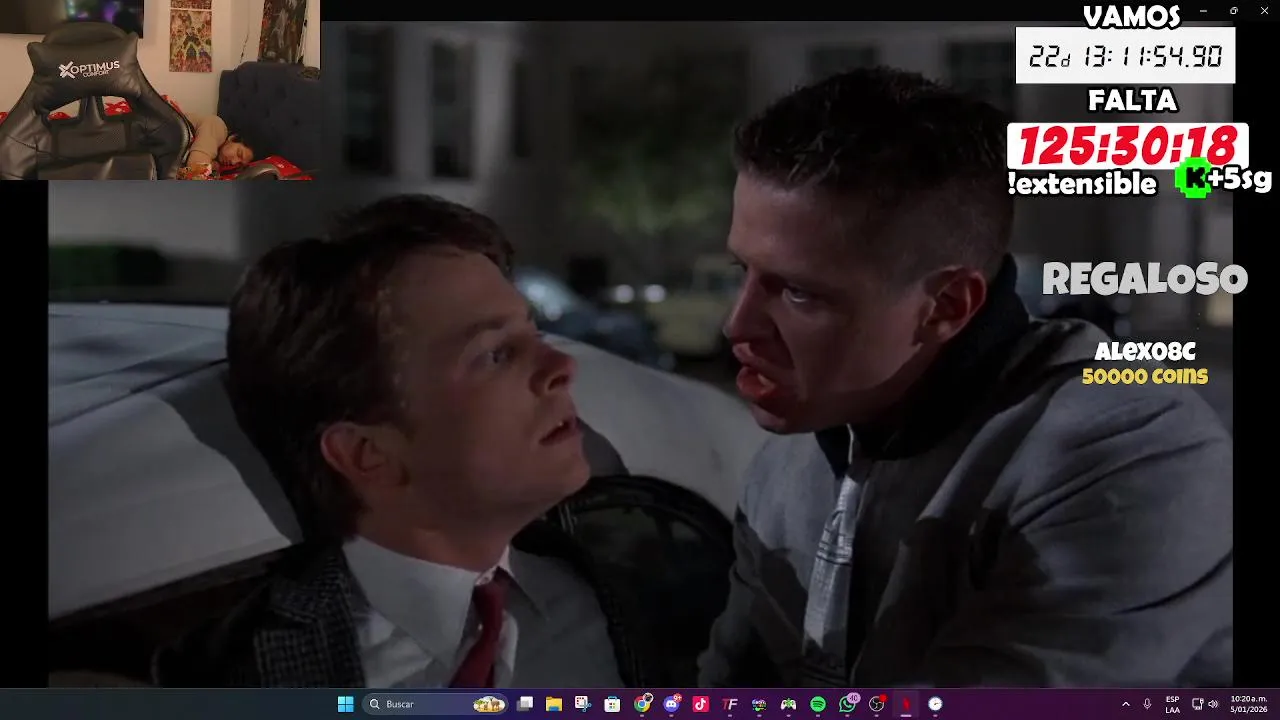Switch to Google Chrome in taskbar
The height and width of the screenshot is (720, 1280).
point(642,704)
